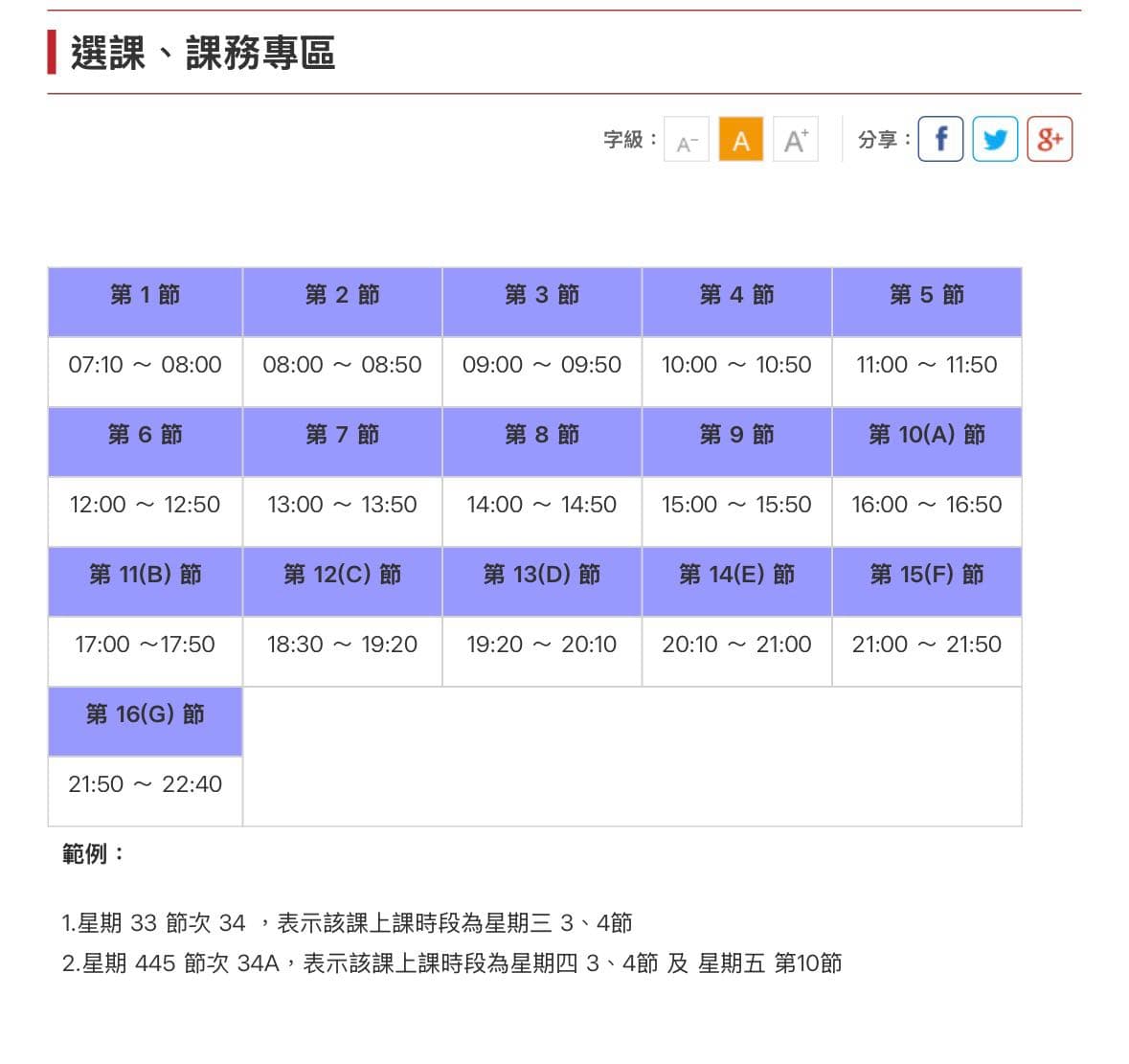Click the 第 10(A) 節 header cell
The height and width of the screenshot is (1064, 1129).
pyautogui.click(x=927, y=441)
